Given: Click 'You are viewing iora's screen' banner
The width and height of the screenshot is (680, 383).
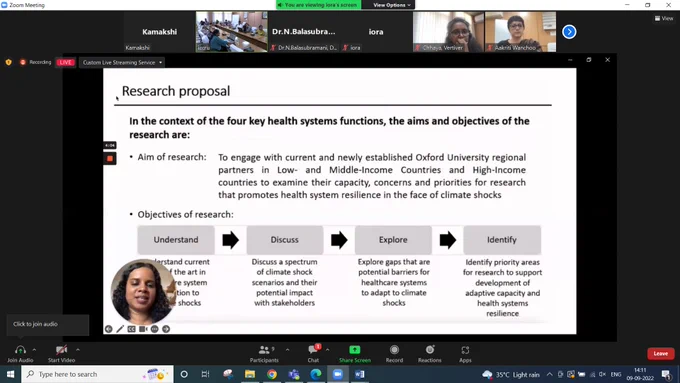Looking at the screenshot, I should 319,5.
